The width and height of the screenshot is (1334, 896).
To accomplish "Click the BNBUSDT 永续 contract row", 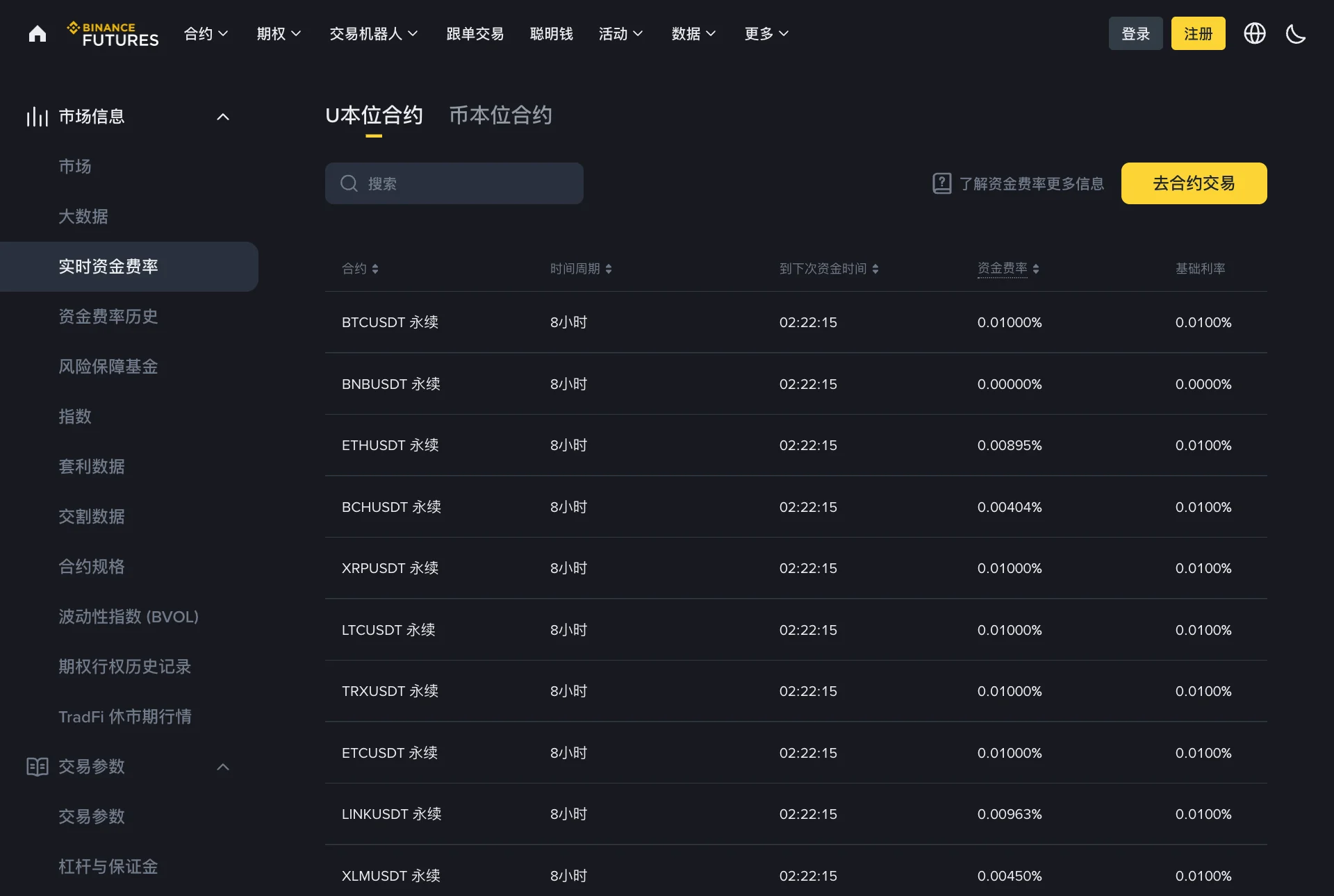I will [796, 384].
